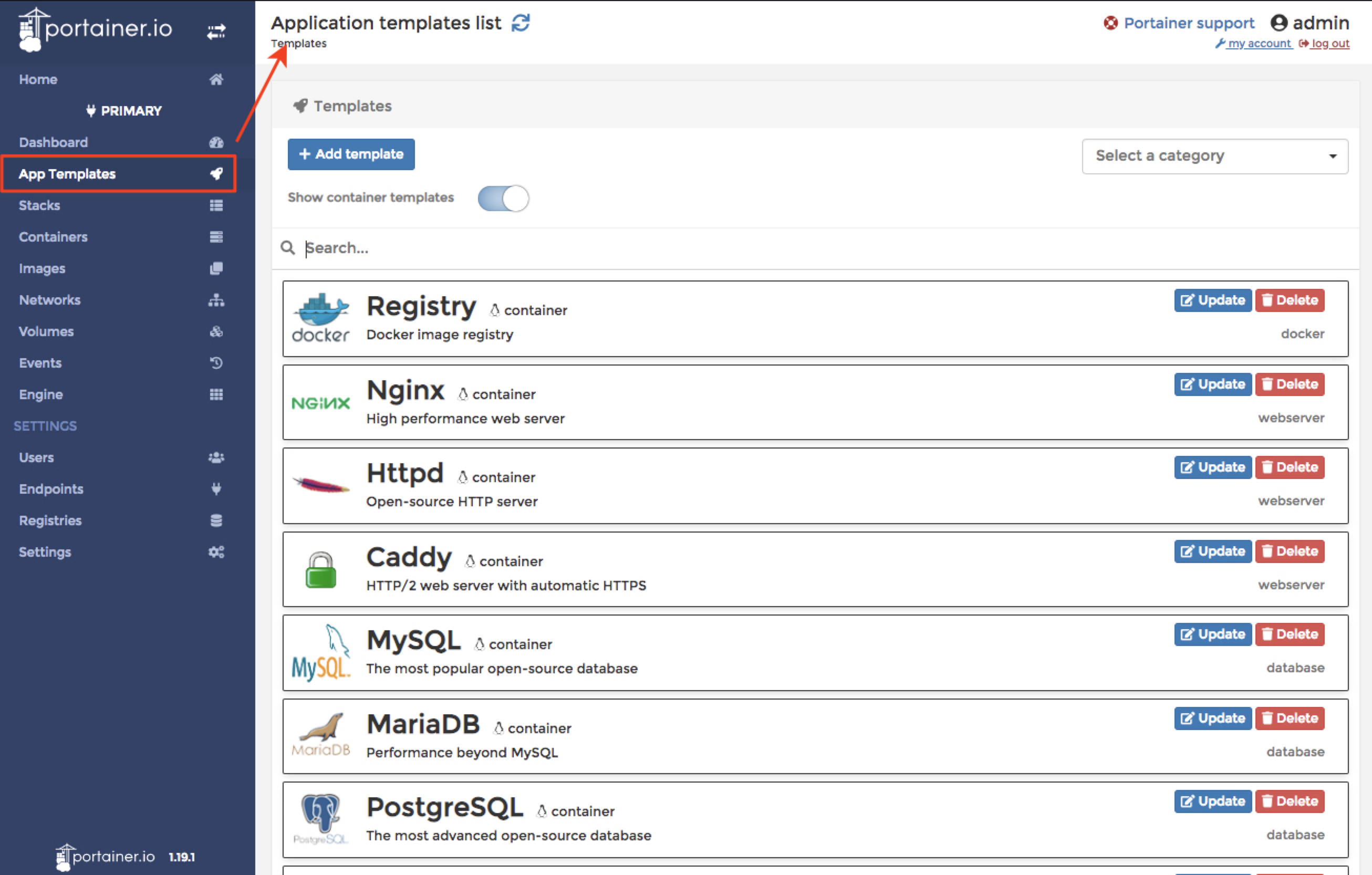This screenshot has height=875, width=1372.
Task: Click the Endpoints plug icon
Action: pos(216,489)
